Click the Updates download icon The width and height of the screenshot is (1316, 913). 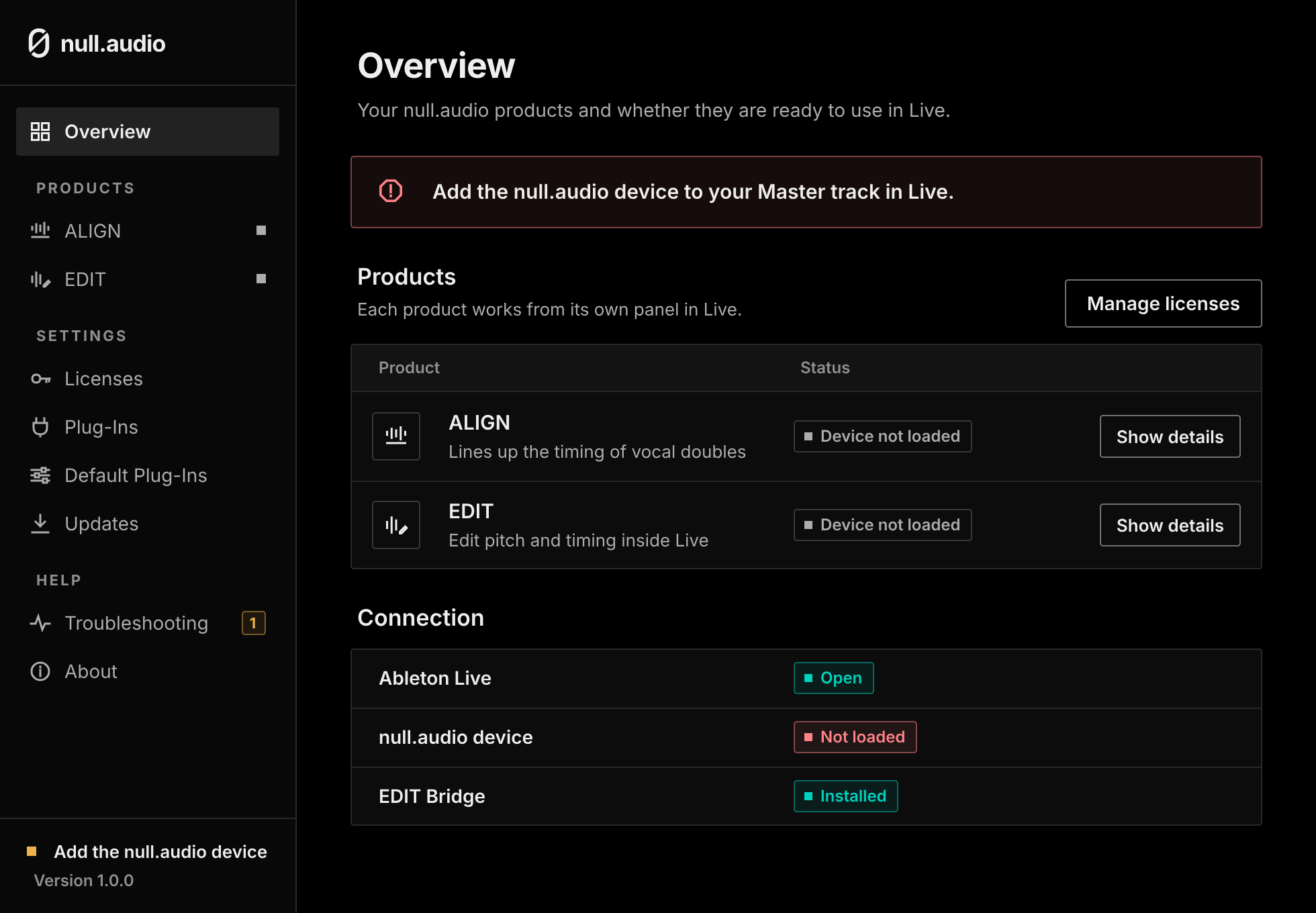coord(40,524)
